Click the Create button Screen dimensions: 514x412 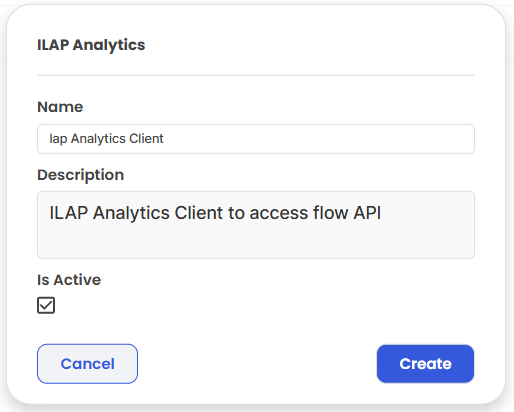425,364
